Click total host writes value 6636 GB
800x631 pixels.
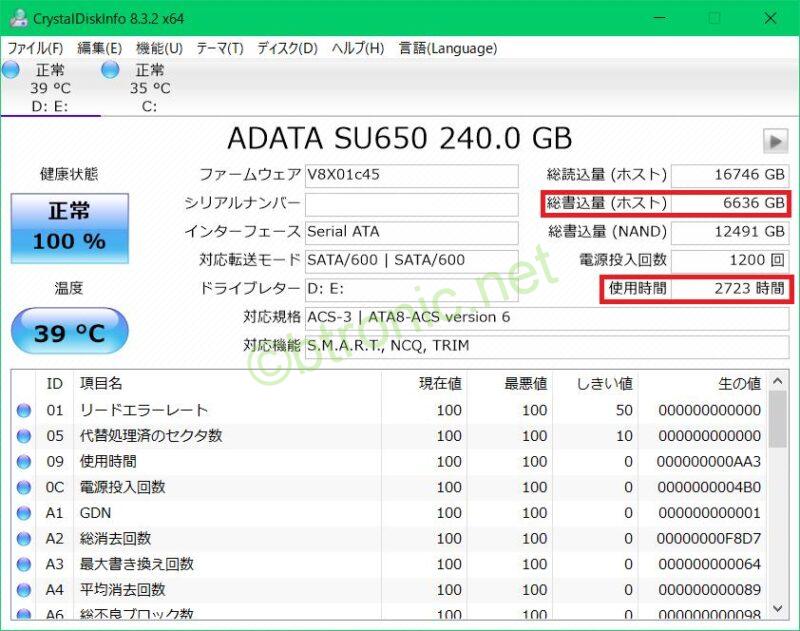pos(730,204)
